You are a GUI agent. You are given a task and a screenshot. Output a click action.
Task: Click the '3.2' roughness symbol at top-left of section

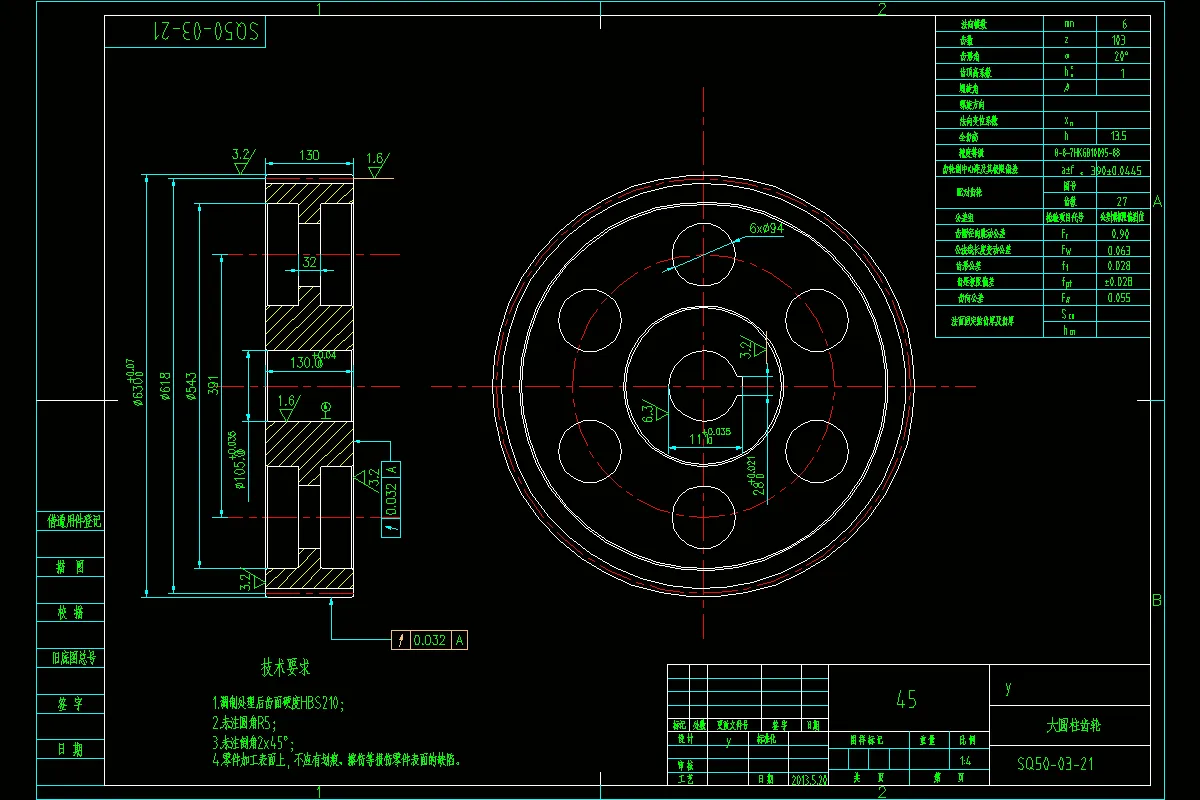pyautogui.click(x=242, y=160)
